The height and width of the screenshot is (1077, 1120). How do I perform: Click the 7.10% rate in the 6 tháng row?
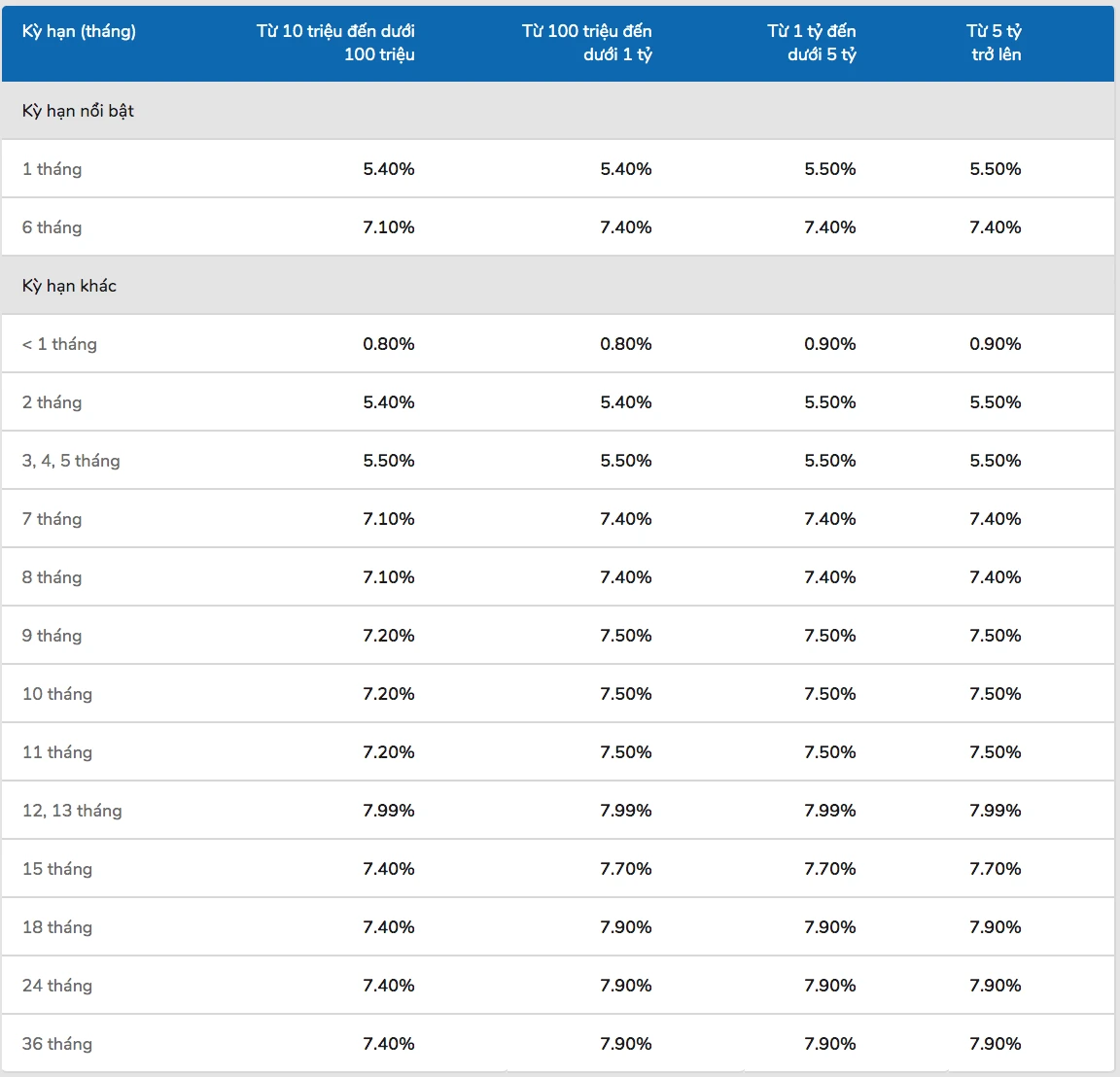(389, 227)
